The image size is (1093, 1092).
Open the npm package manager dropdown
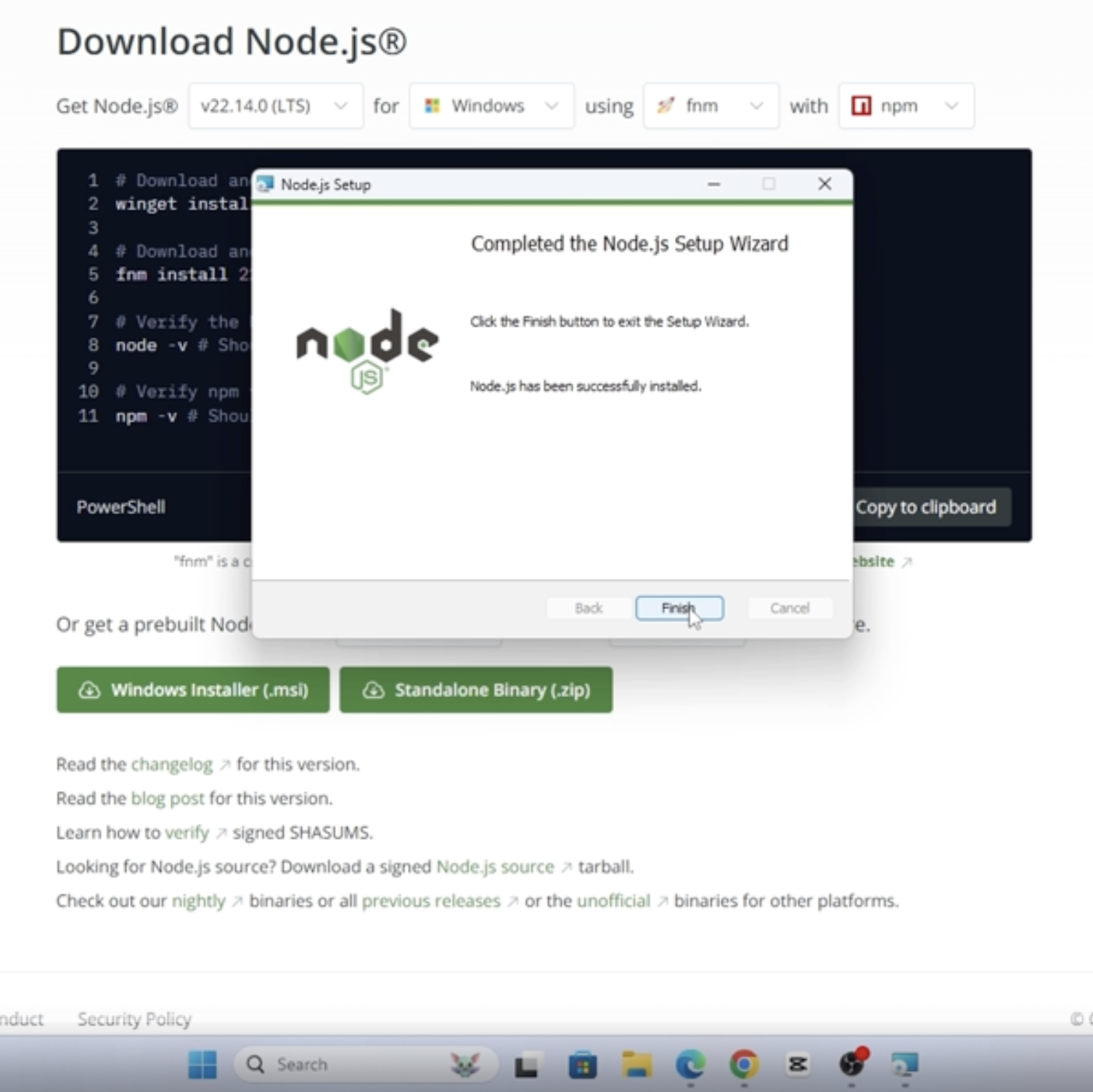pos(906,106)
